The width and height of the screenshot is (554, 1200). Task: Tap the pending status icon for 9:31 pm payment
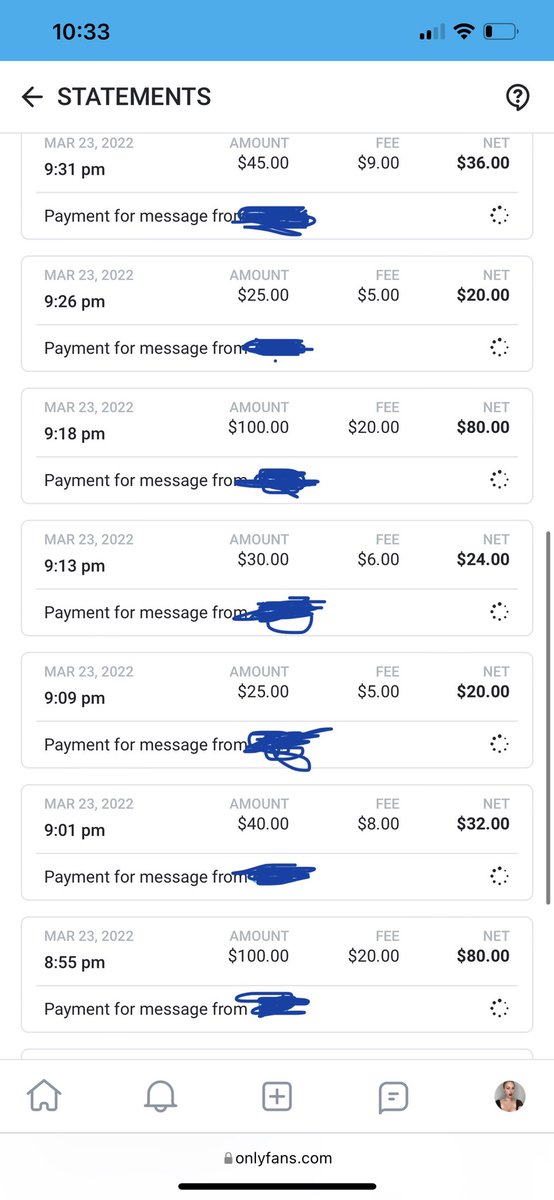(499, 216)
